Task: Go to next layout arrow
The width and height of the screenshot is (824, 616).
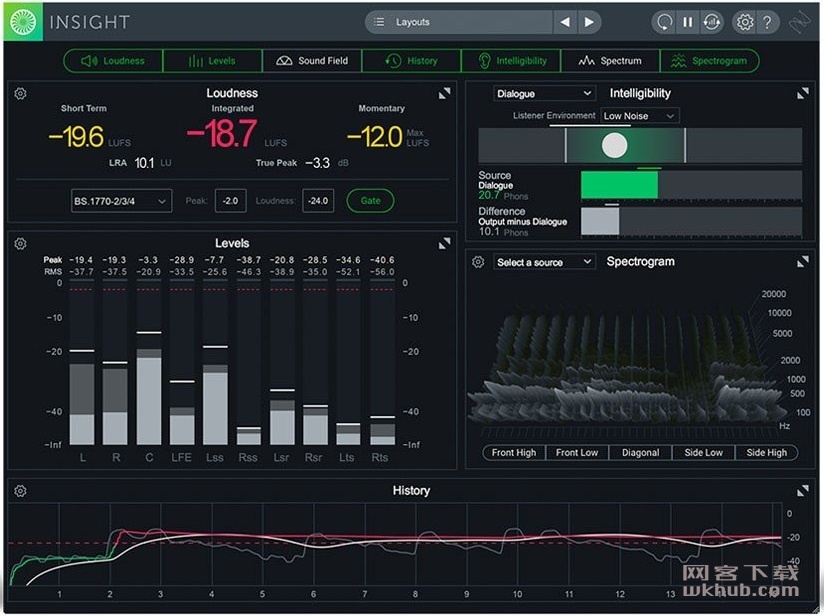Action: 589,22
